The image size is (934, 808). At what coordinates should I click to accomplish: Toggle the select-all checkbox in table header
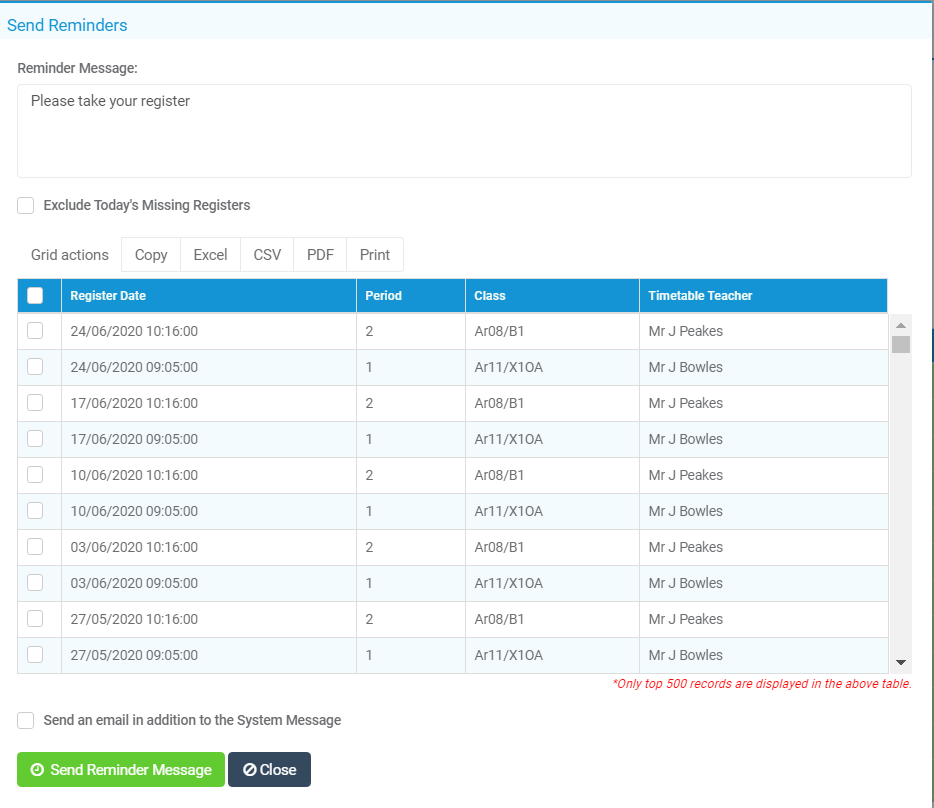(35, 296)
